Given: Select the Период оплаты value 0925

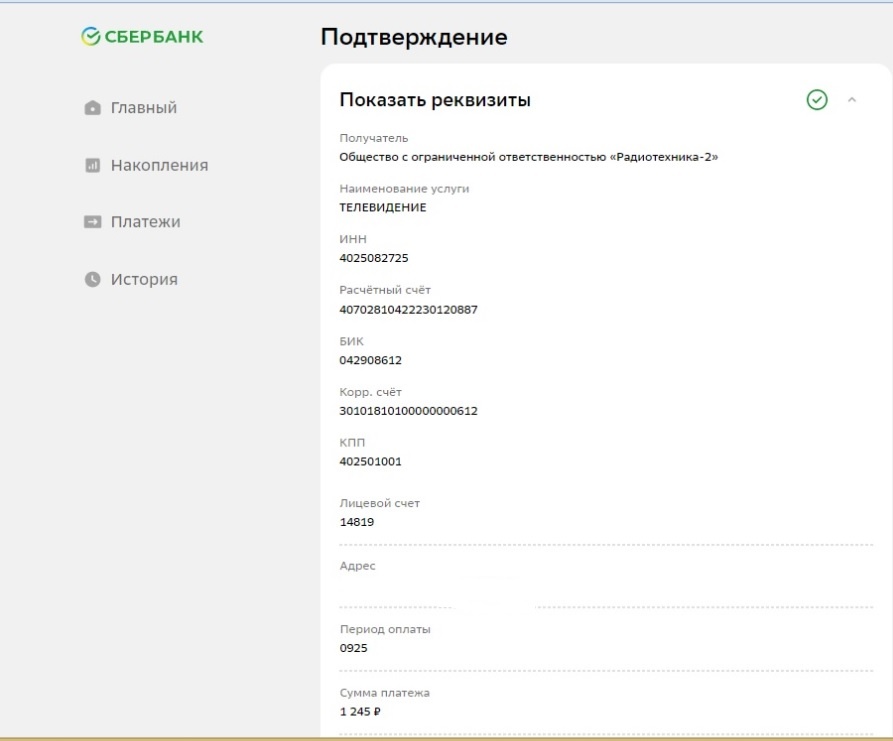Looking at the screenshot, I should pos(353,648).
